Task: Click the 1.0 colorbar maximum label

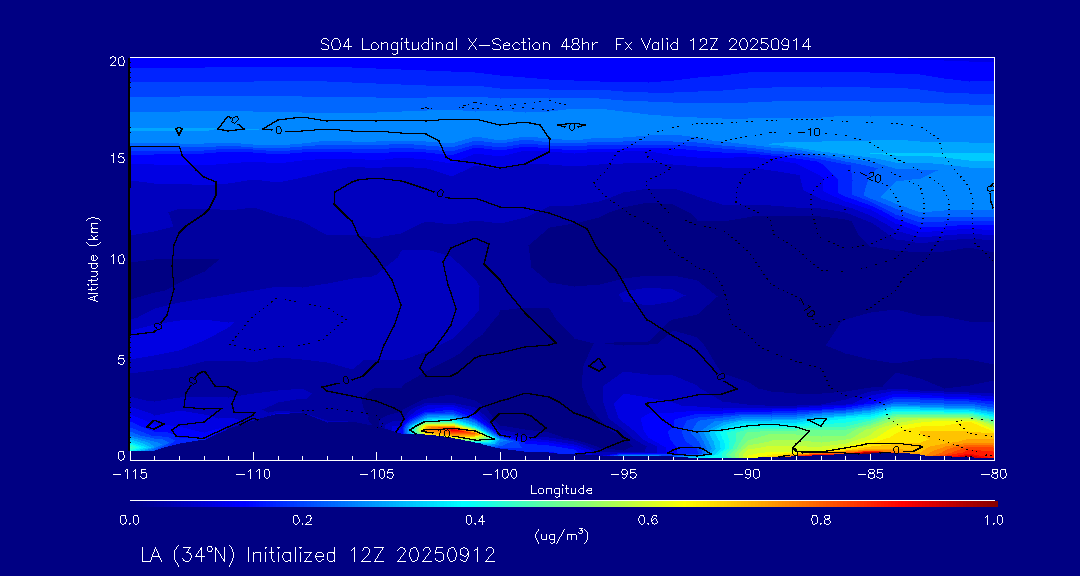Action: pyautogui.click(x=994, y=520)
